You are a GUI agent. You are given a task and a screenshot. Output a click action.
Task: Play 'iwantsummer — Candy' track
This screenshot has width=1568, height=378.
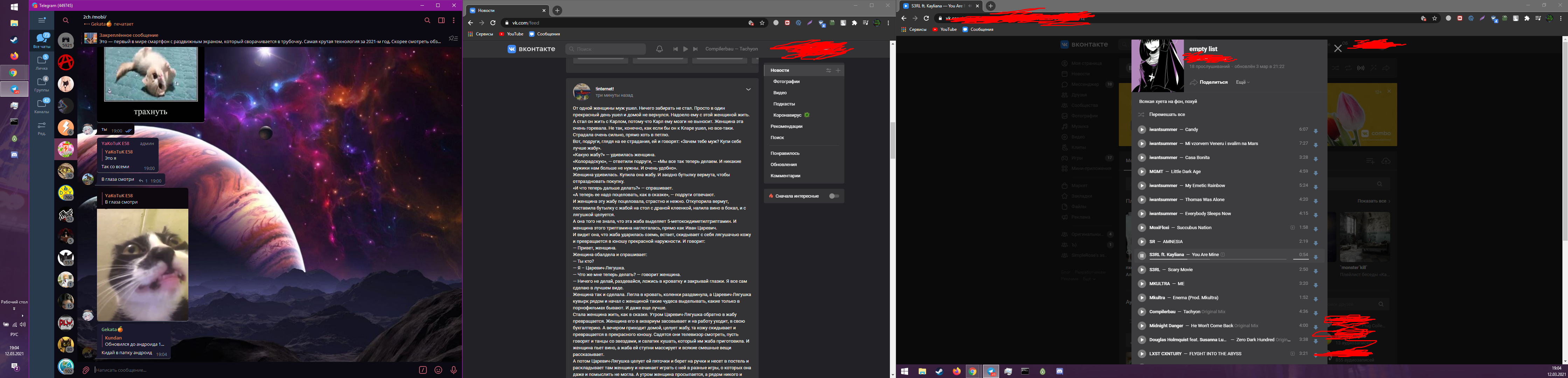click(1142, 130)
